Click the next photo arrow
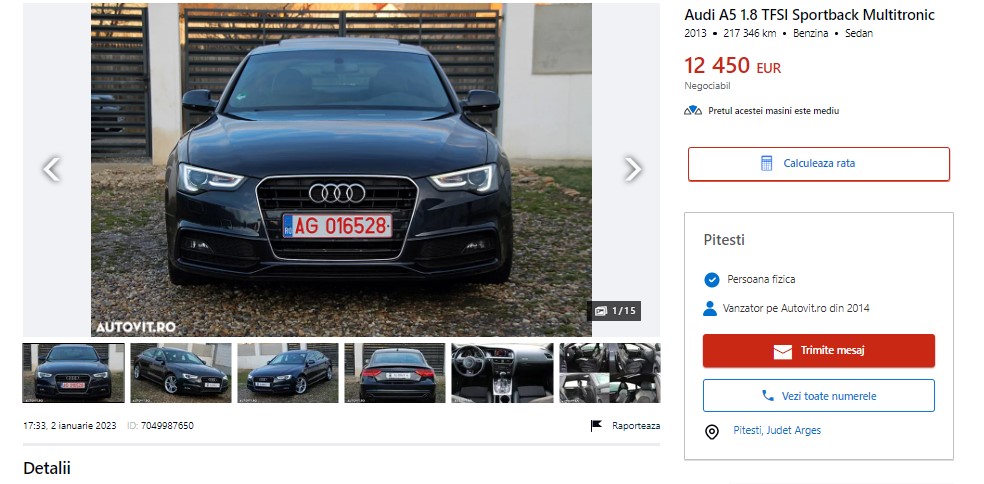The width and height of the screenshot is (984, 484). click(632, 170)
